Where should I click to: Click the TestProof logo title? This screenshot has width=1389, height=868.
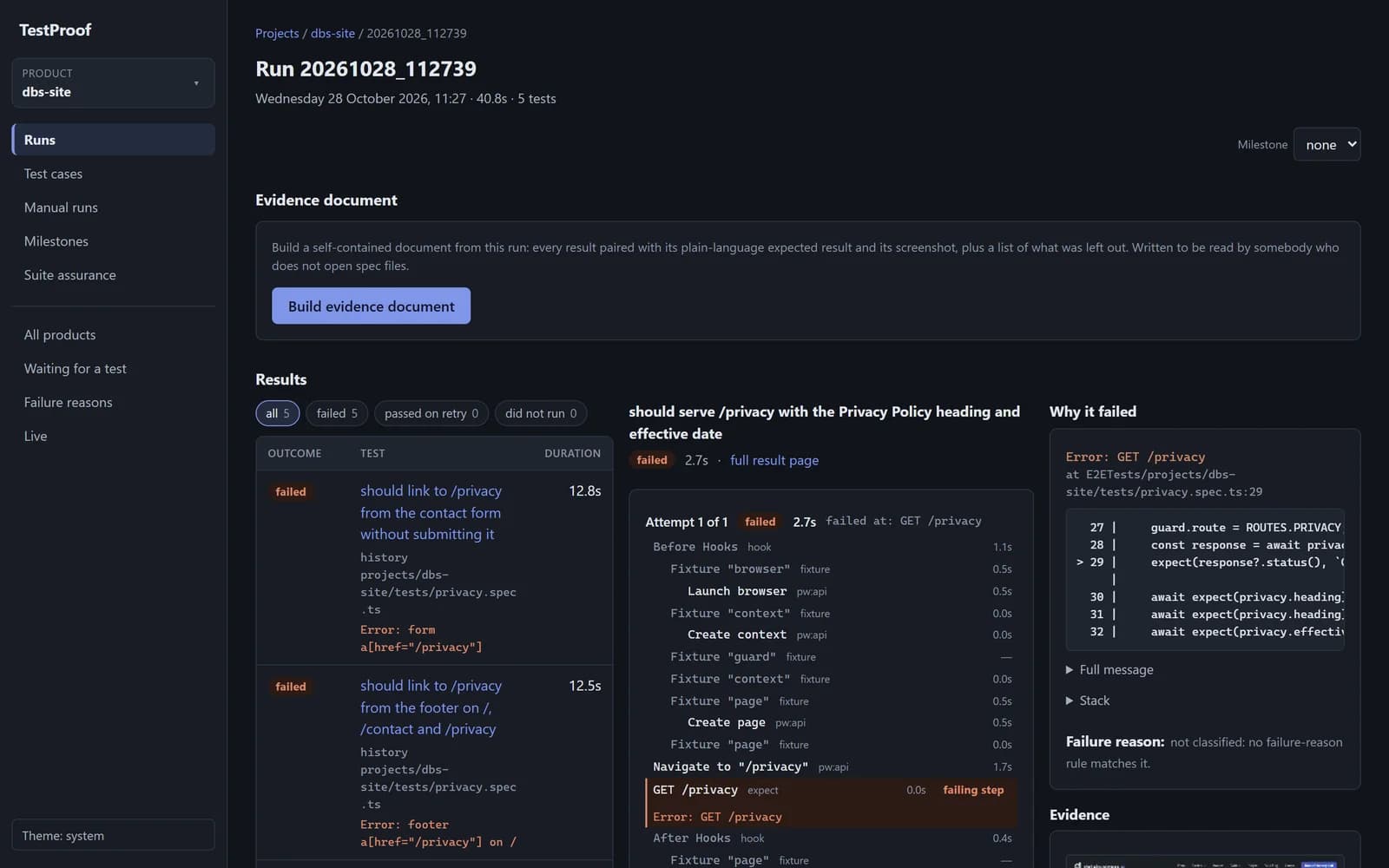coord(56,30)
